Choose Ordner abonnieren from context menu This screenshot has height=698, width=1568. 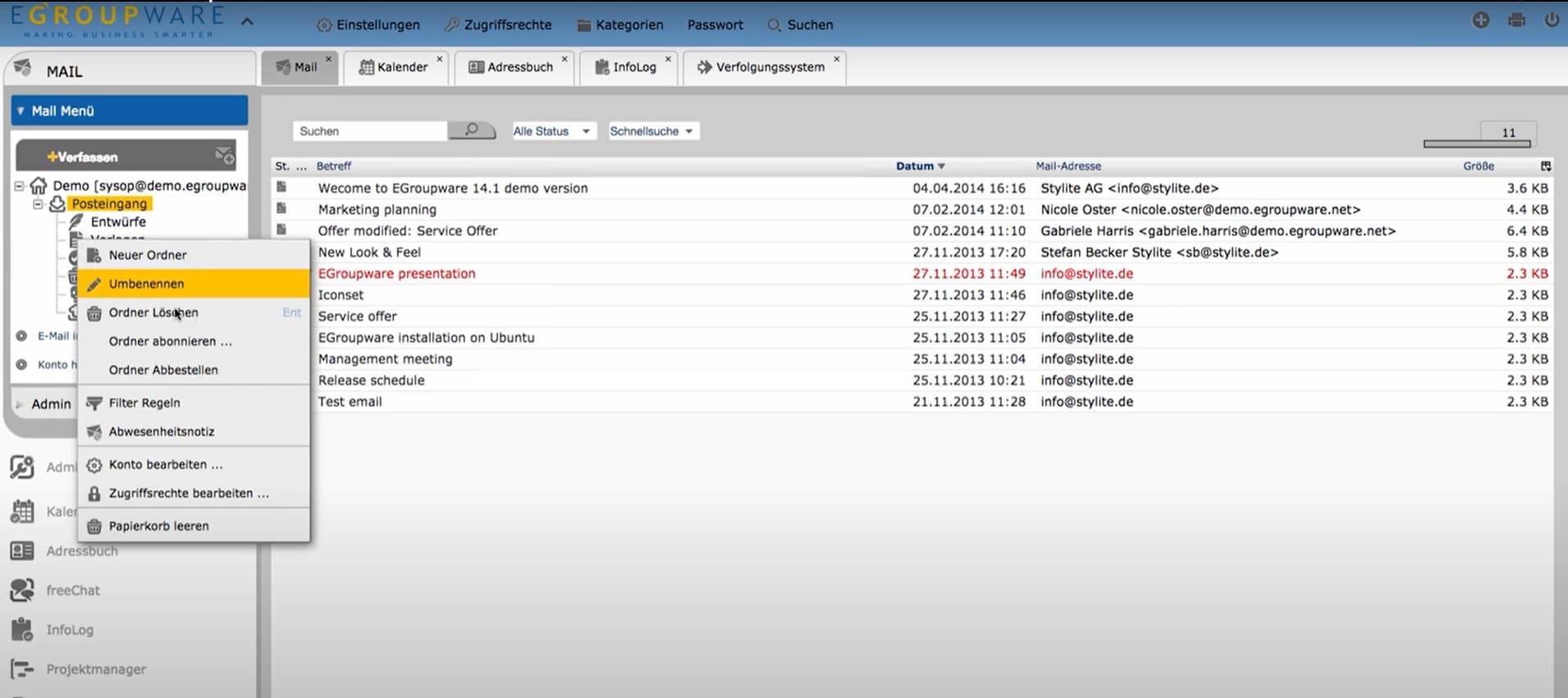[x=194, y=341]
